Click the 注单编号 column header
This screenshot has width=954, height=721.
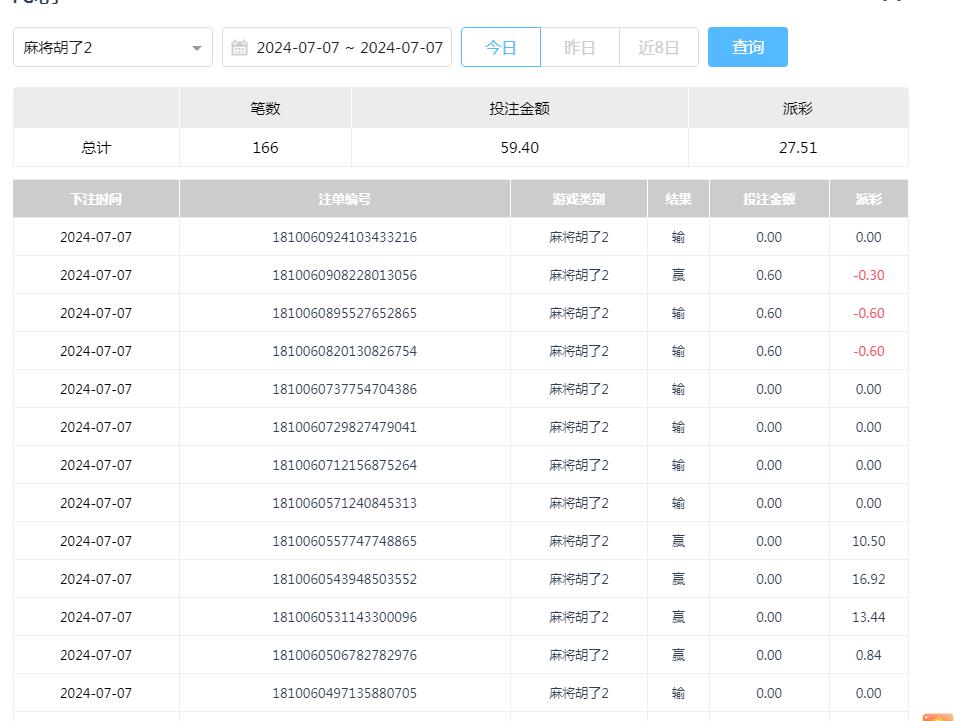click(343, 198)
